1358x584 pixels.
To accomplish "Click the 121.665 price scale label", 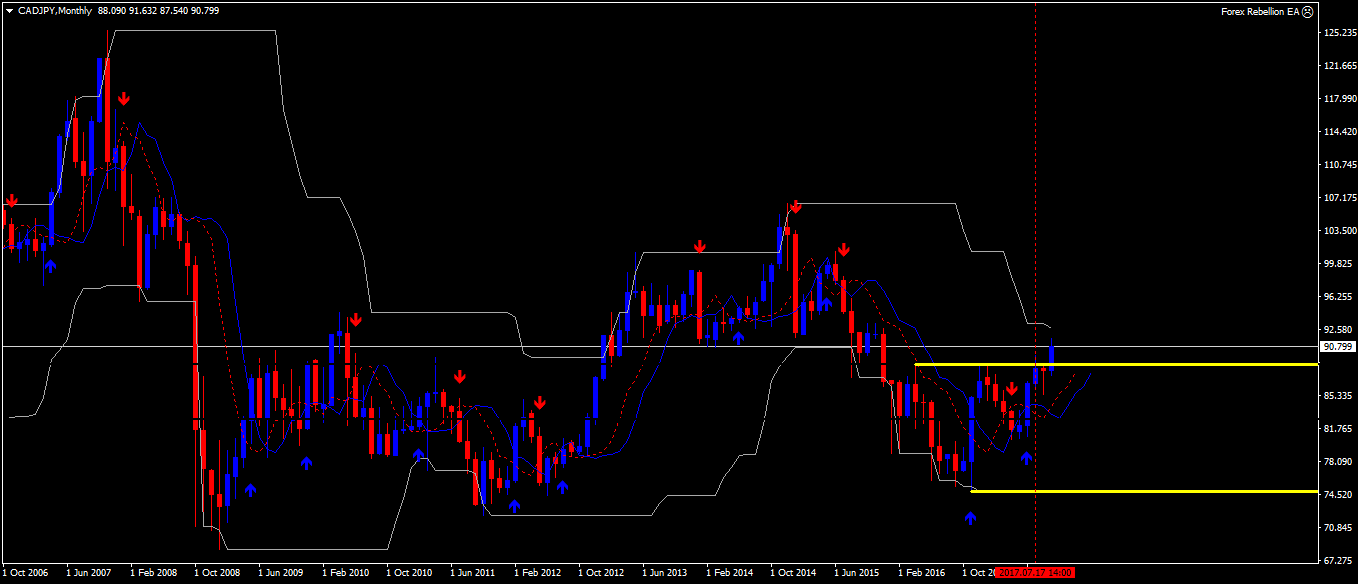I will pos(1338,66).
